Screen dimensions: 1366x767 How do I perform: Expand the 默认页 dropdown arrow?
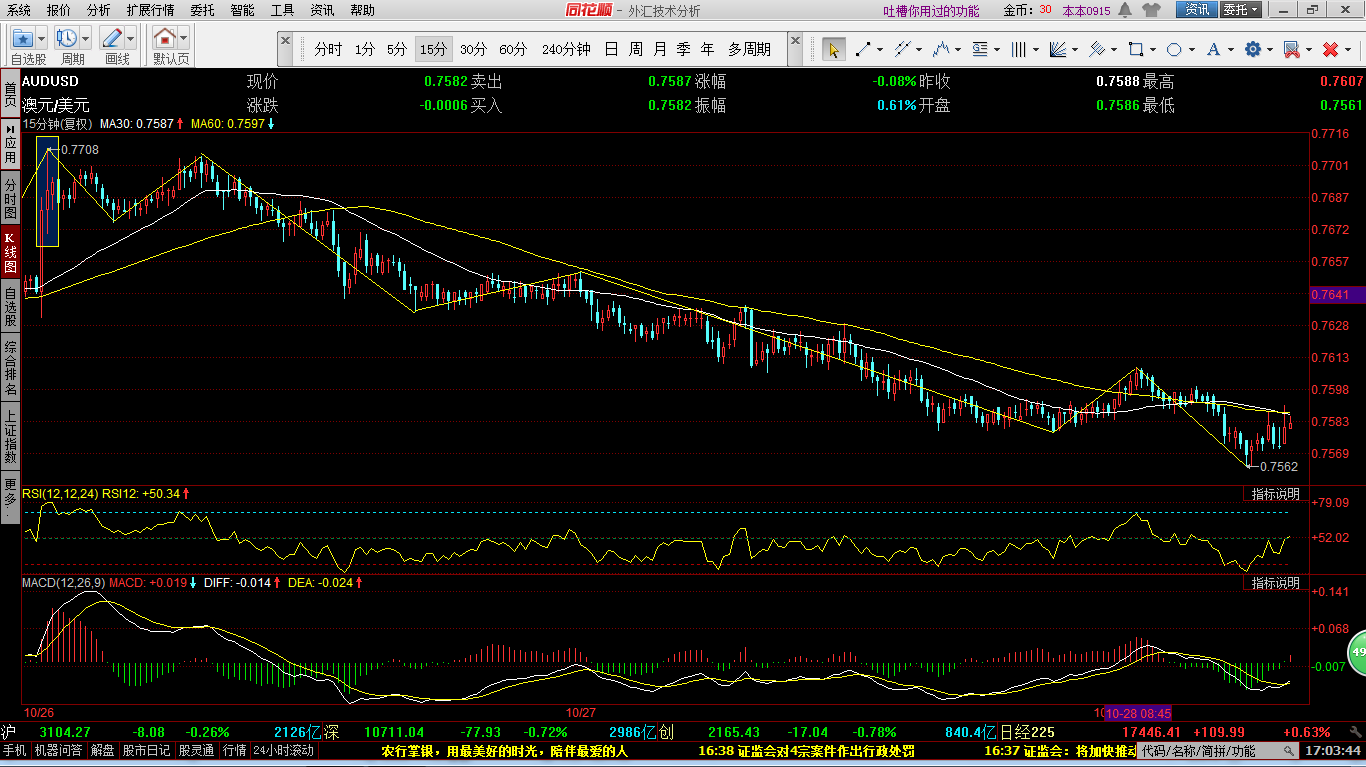click(x=183, y=38)
